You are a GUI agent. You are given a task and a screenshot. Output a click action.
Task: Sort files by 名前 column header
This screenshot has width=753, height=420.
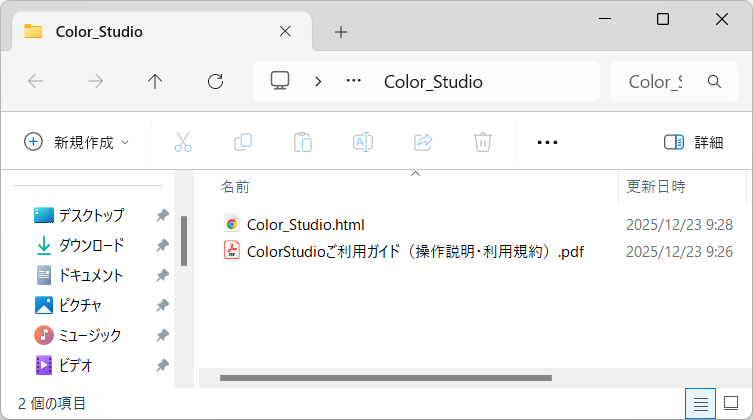pos(235,187)
